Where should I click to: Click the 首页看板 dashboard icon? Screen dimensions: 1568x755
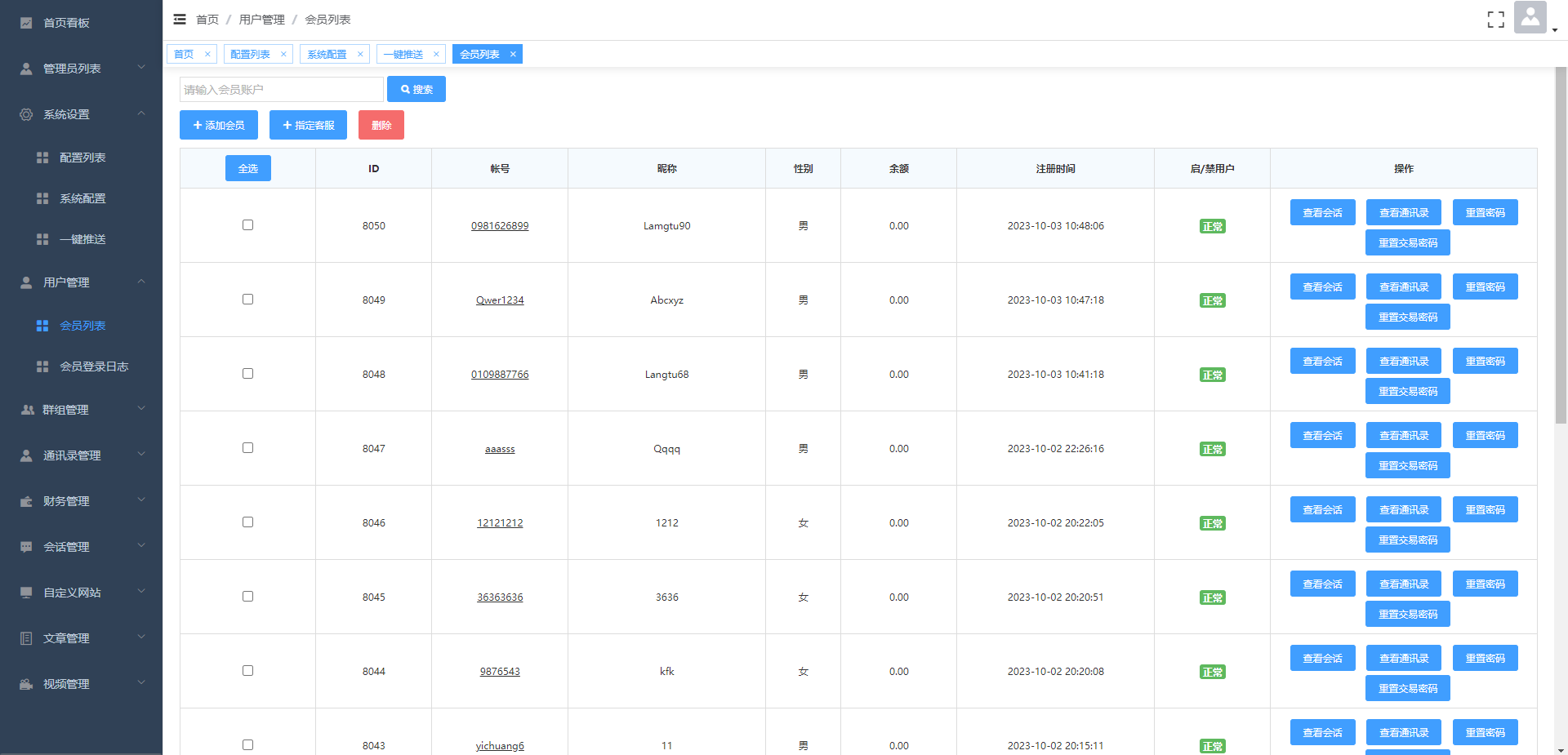[x=26, y=23]
